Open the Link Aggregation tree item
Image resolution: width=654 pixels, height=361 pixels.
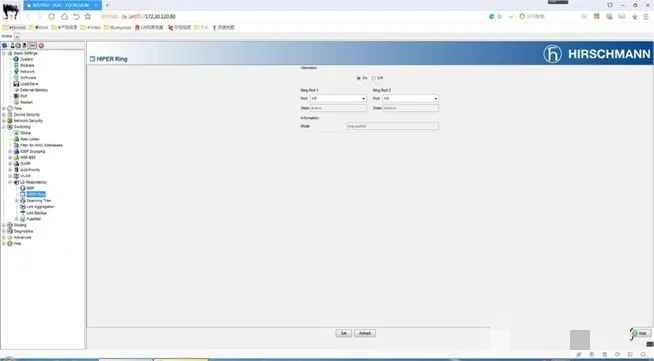tap(40, 207)
